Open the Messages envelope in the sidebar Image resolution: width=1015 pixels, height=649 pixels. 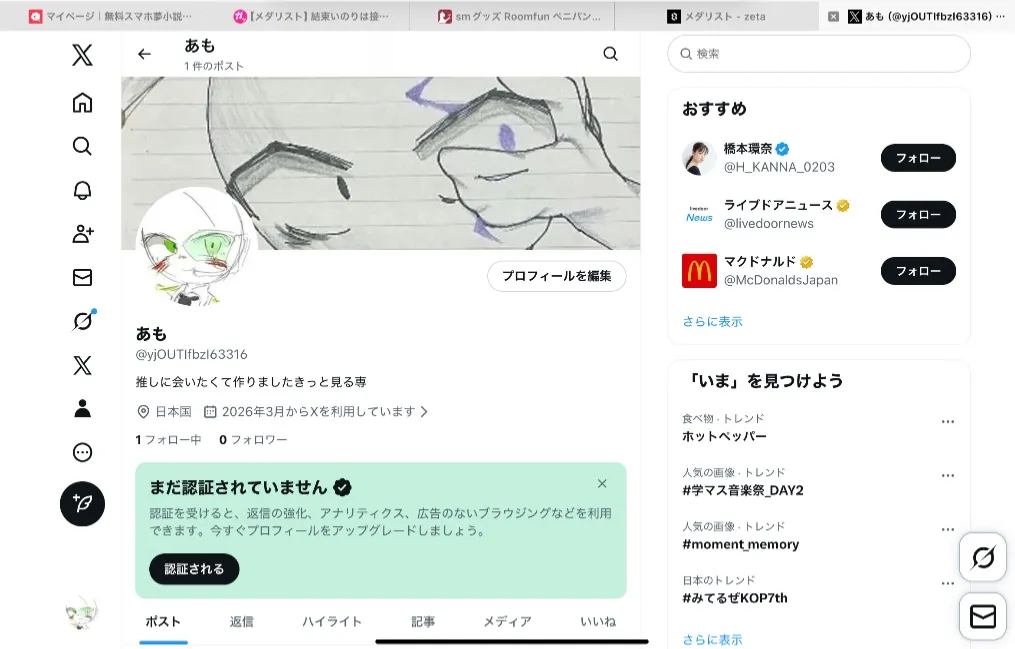82,277
